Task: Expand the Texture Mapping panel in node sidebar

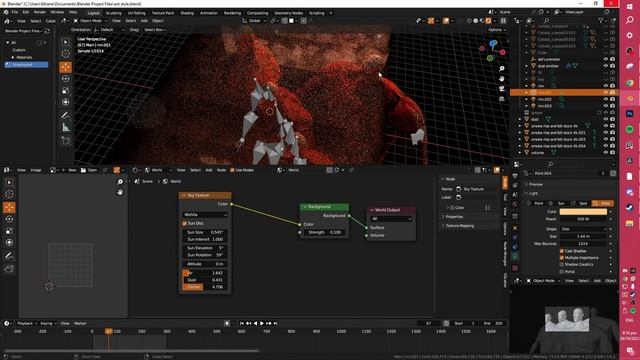Action: [460, 226]
